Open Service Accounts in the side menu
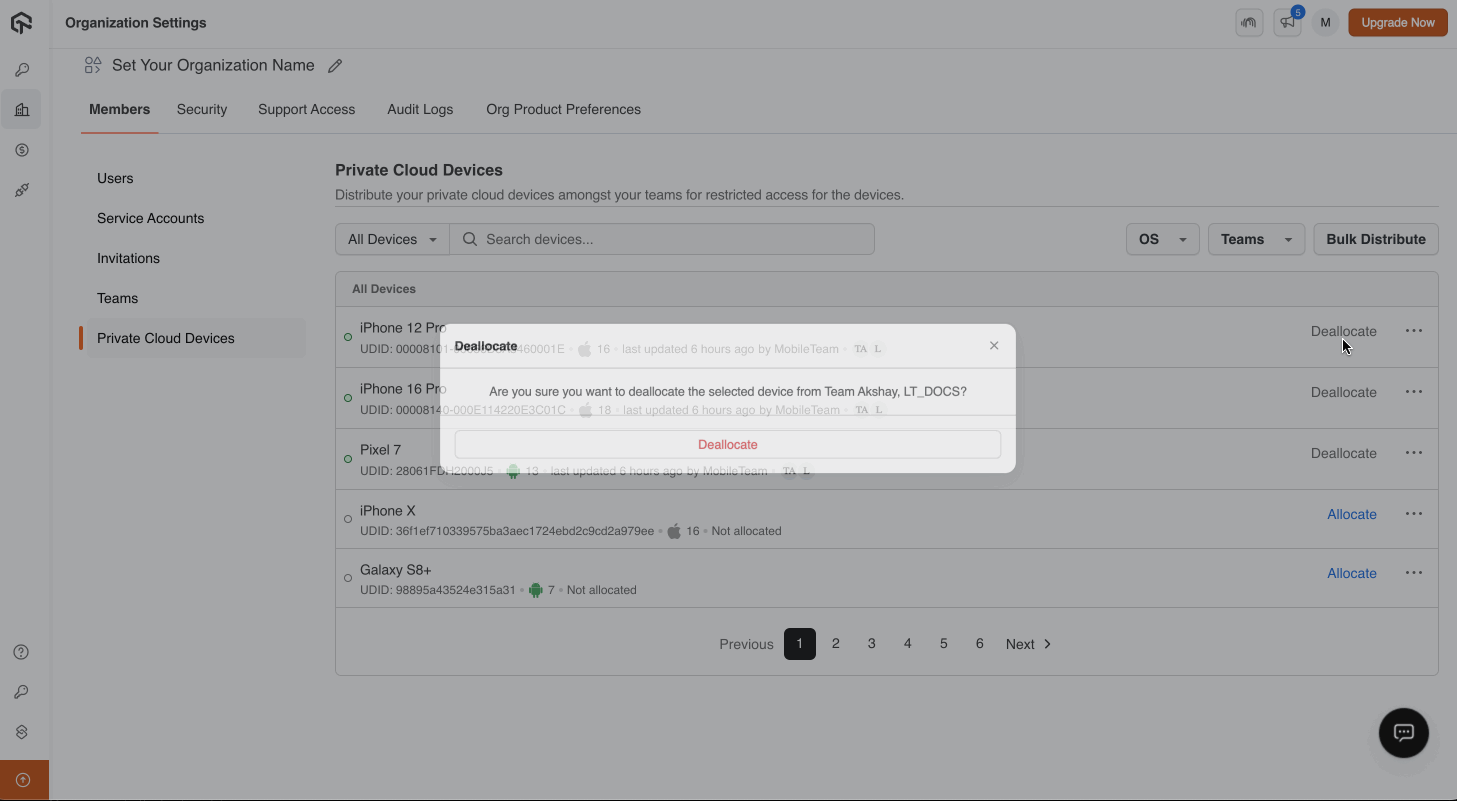The width and height of the screenshot is (1457, 801). coord(150,218)
